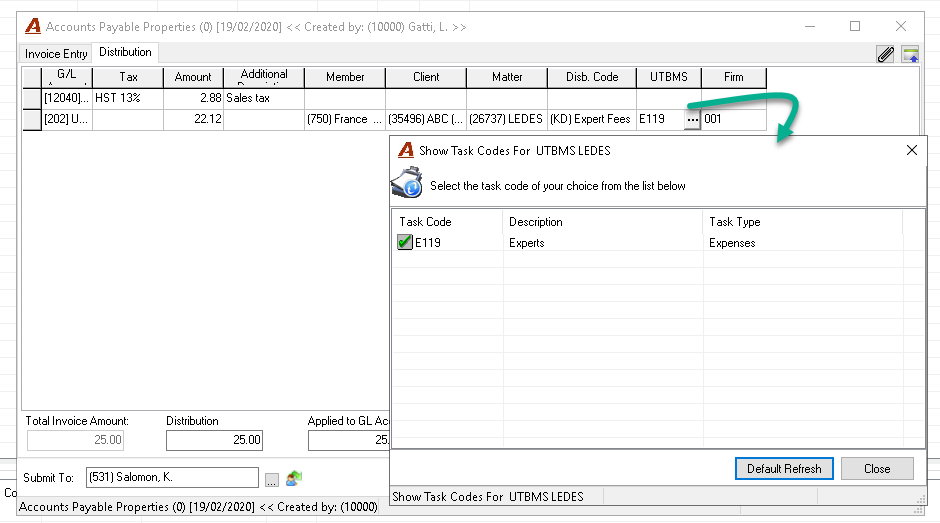940x523 pixels.
Task: Switch to the Invoice Entry tab
Action: click(56, 54)
